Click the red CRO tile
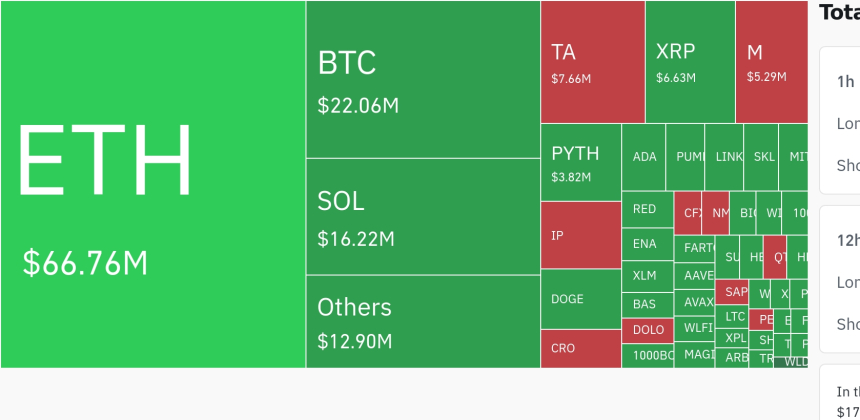 (580, 348)
